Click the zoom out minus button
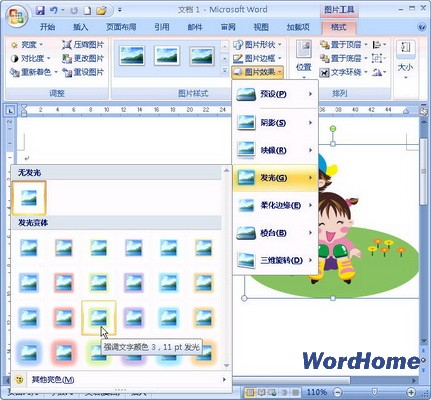The image size is (431, 400). (338, 392)
